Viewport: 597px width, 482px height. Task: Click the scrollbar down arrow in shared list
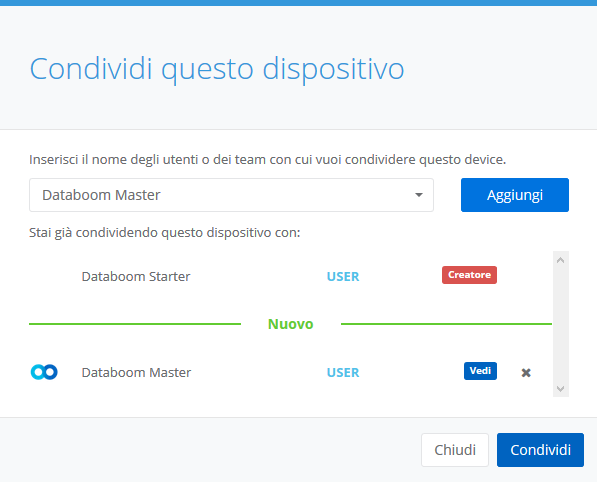click(x=560, y=388)
